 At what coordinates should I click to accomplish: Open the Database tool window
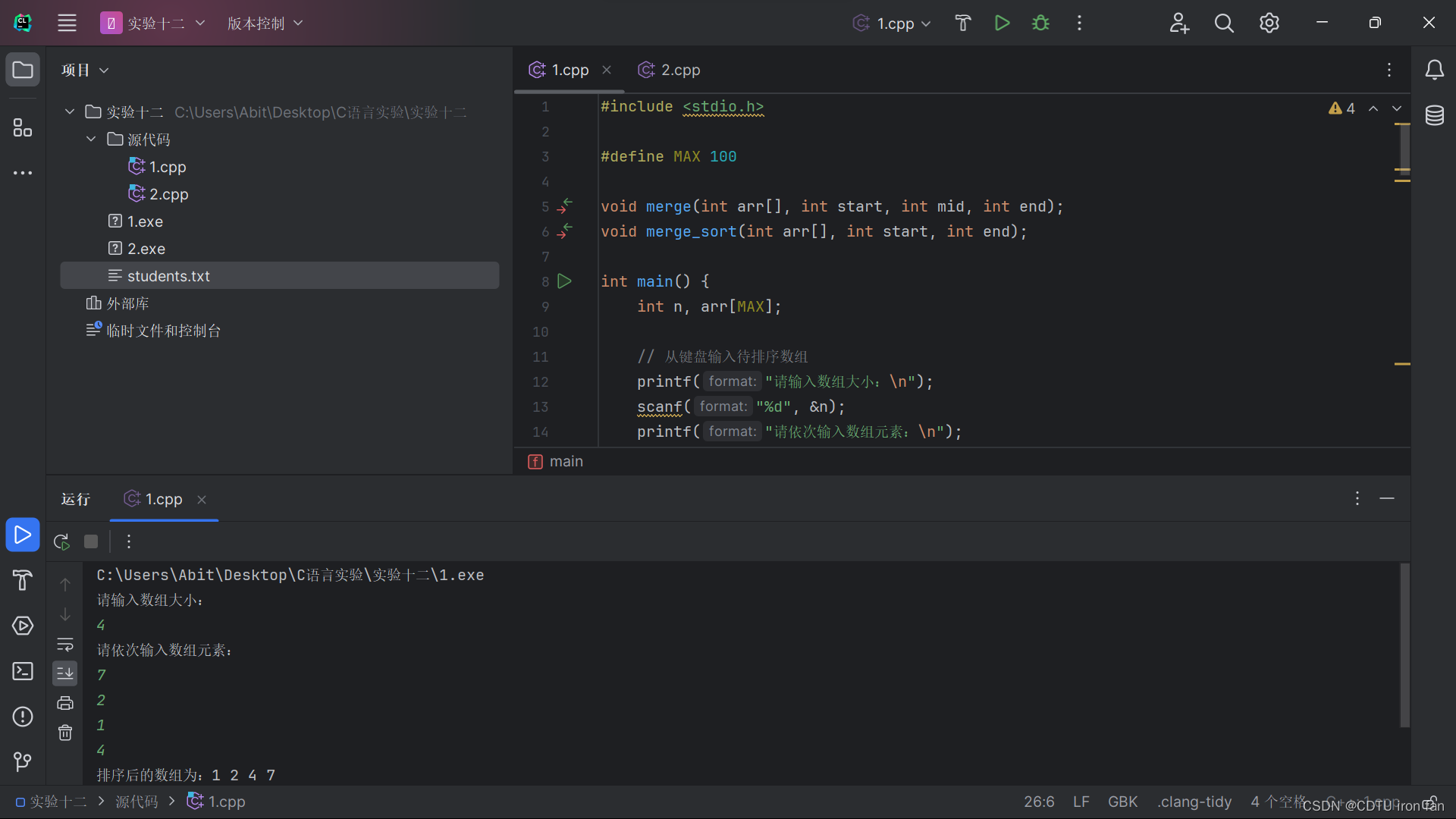point(1434,116)
